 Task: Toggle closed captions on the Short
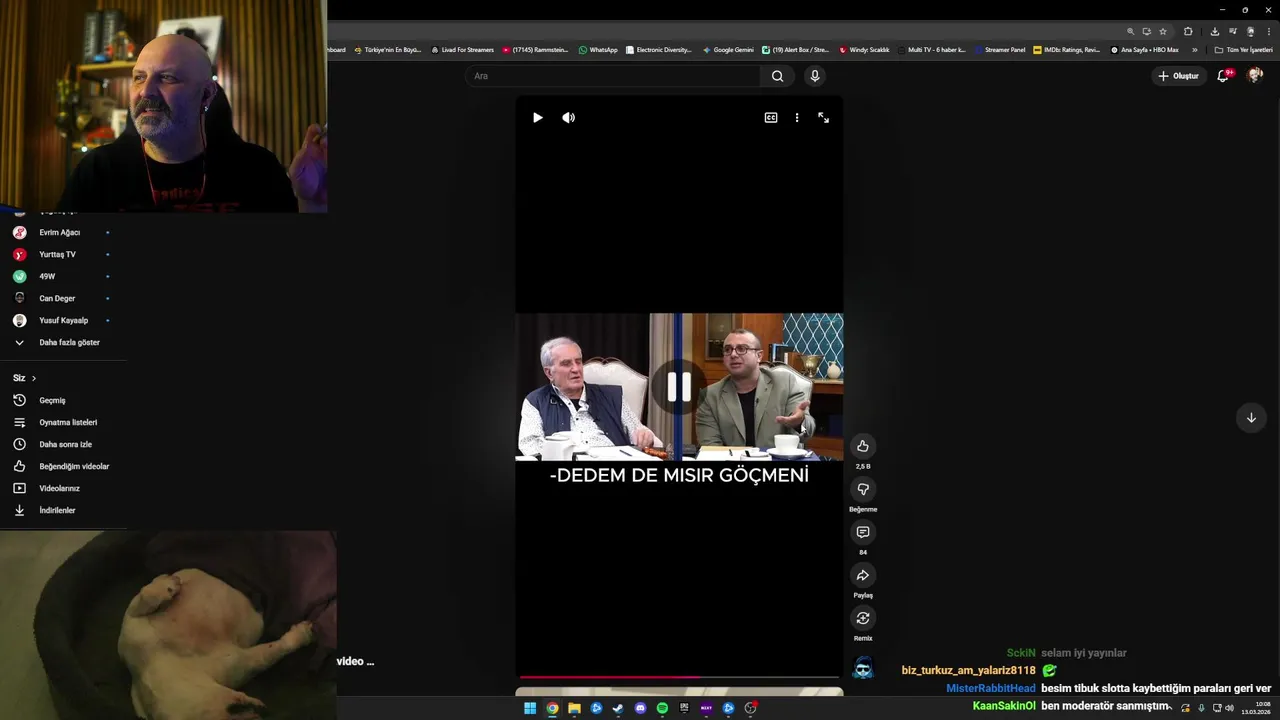[x=771, y=118]
